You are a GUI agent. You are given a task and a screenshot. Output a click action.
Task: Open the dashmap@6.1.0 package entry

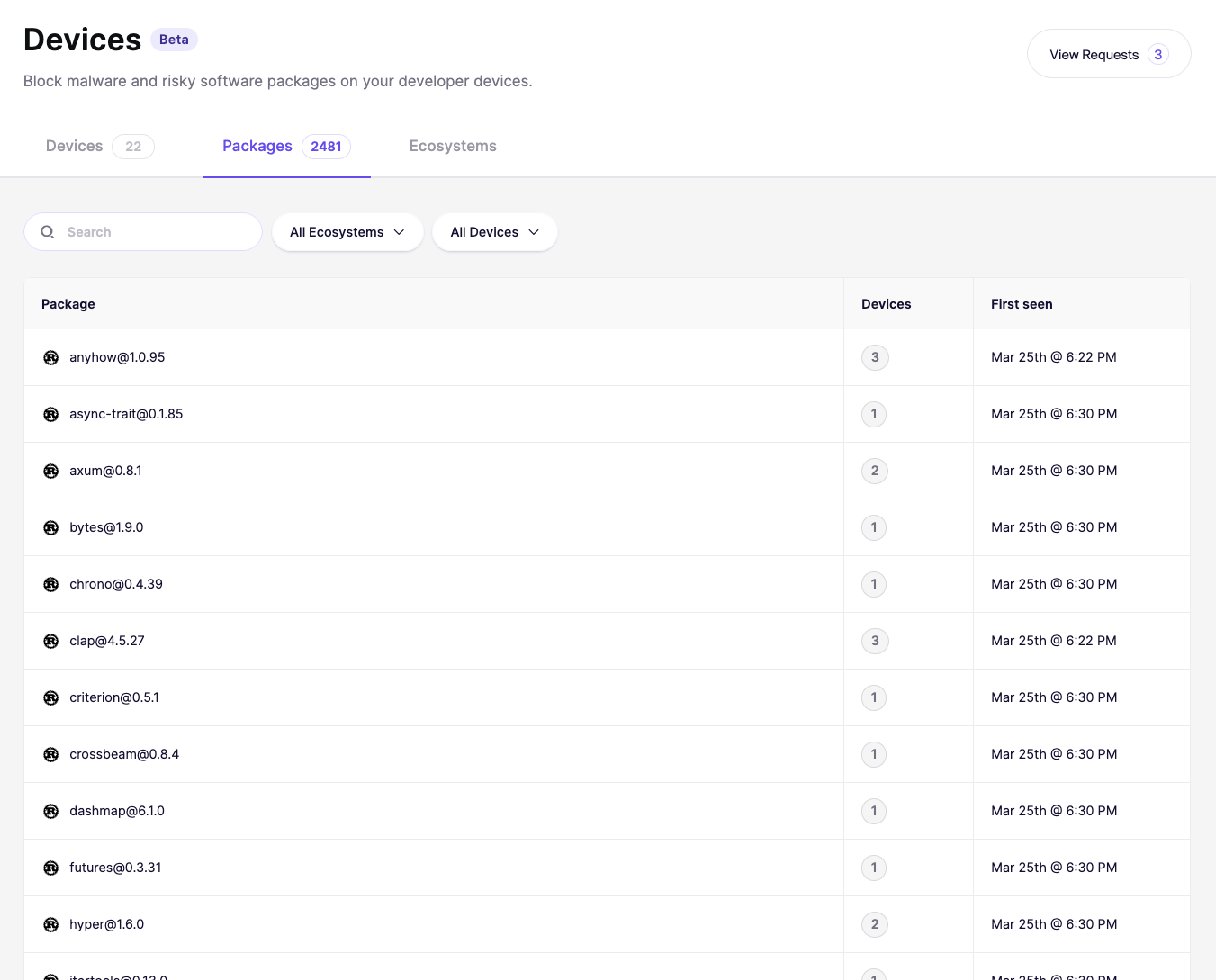coord(607,811)
